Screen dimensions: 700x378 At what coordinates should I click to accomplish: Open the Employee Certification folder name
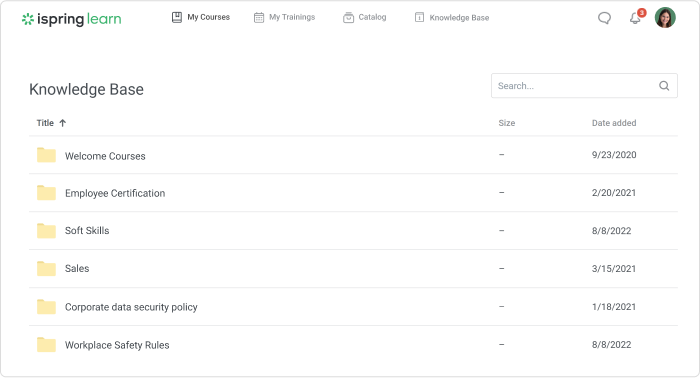coord(115,193)
